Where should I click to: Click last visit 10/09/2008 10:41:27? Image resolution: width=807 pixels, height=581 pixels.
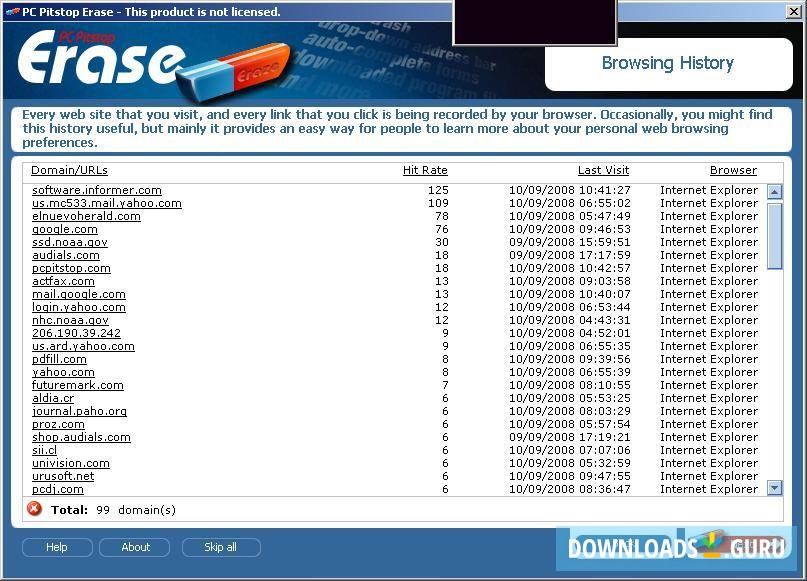pyautogui.click(x=570, y=190)
